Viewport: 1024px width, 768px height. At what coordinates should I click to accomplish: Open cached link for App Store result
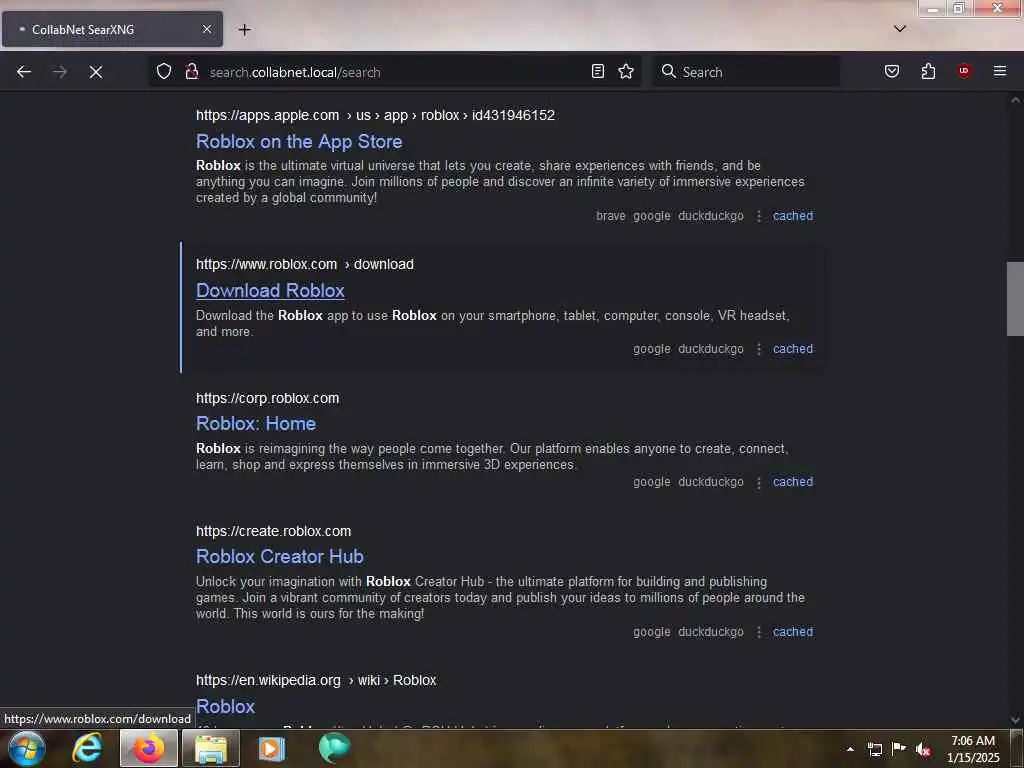coord(793,216)
